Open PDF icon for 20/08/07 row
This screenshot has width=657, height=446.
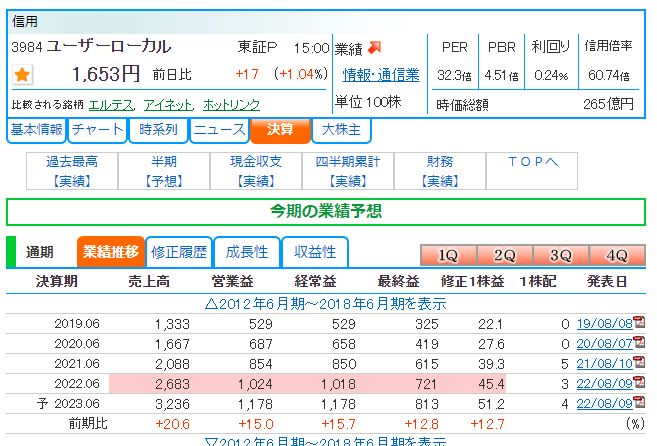pyautogui.click(x=639, y=342)
